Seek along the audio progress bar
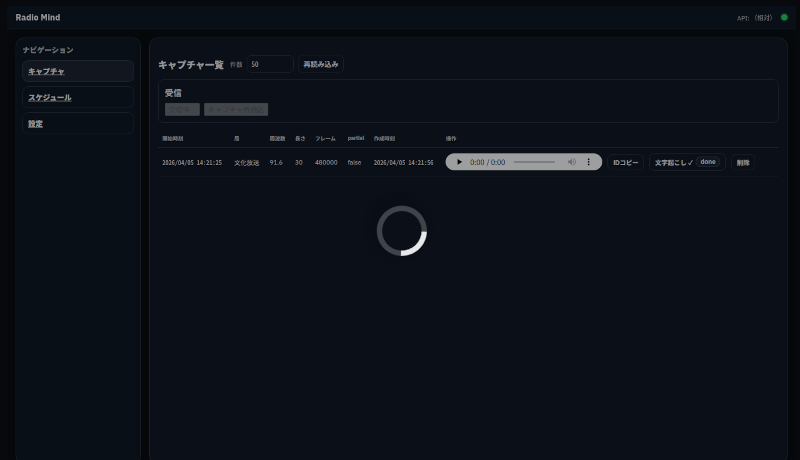Image resolution: width=800 pixels, height=460 pixels. 534,162
